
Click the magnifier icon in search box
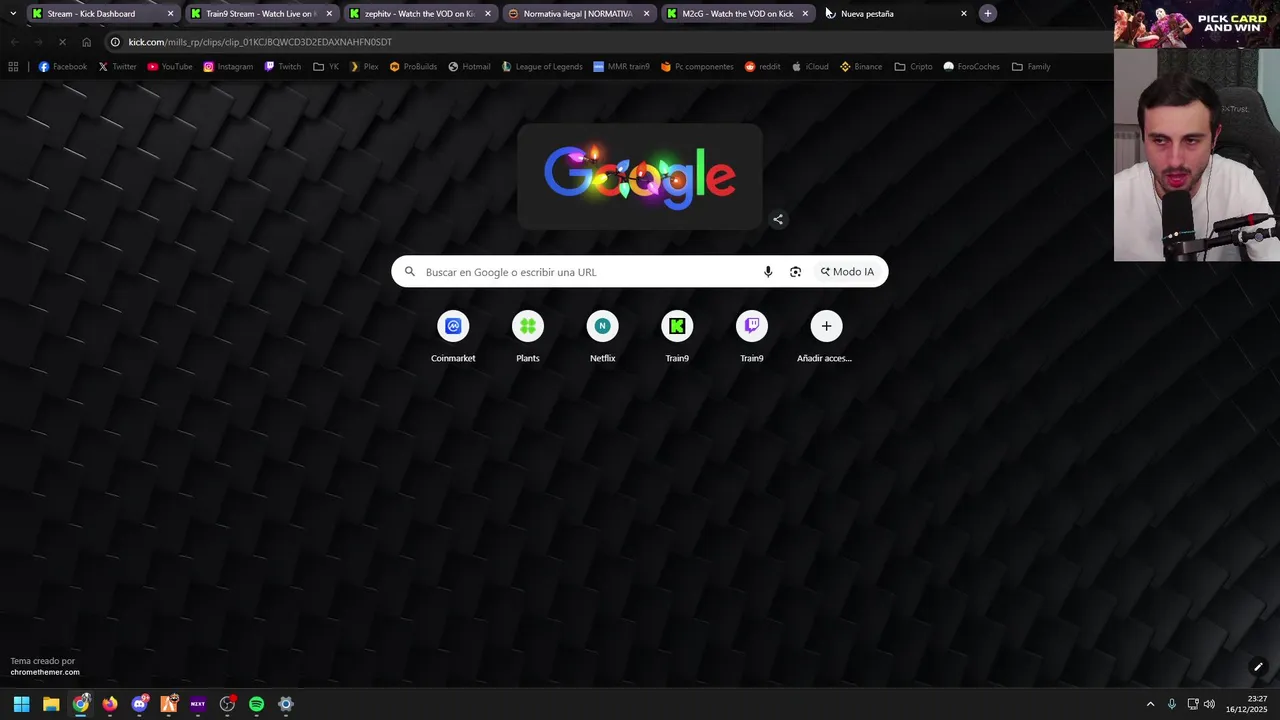coord(409,272)
